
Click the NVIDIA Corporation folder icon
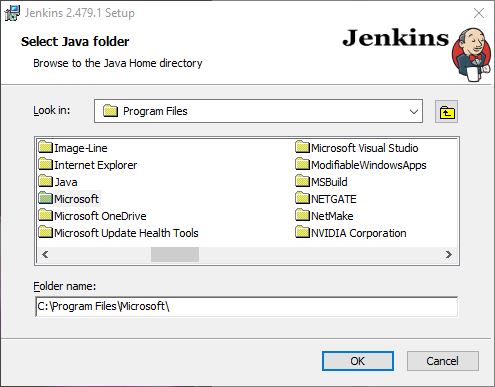[303, 232]
